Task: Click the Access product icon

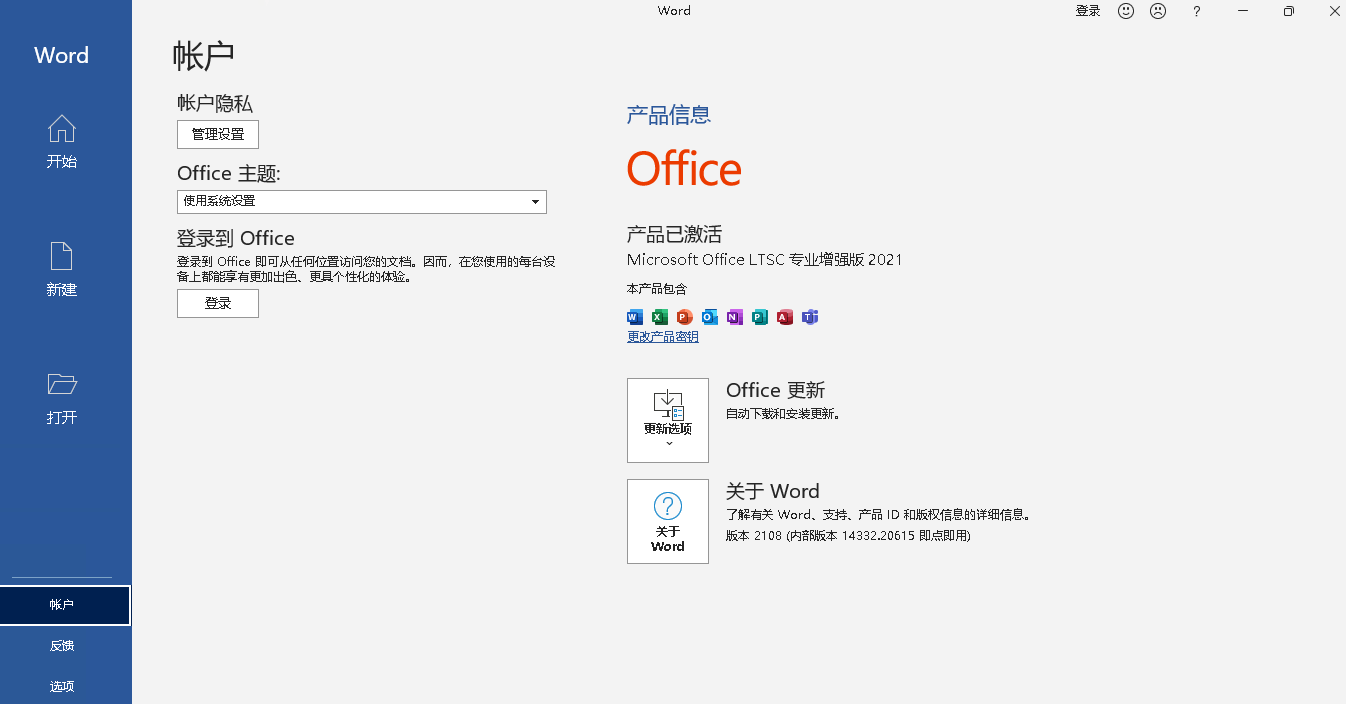Action: (785, 317)
